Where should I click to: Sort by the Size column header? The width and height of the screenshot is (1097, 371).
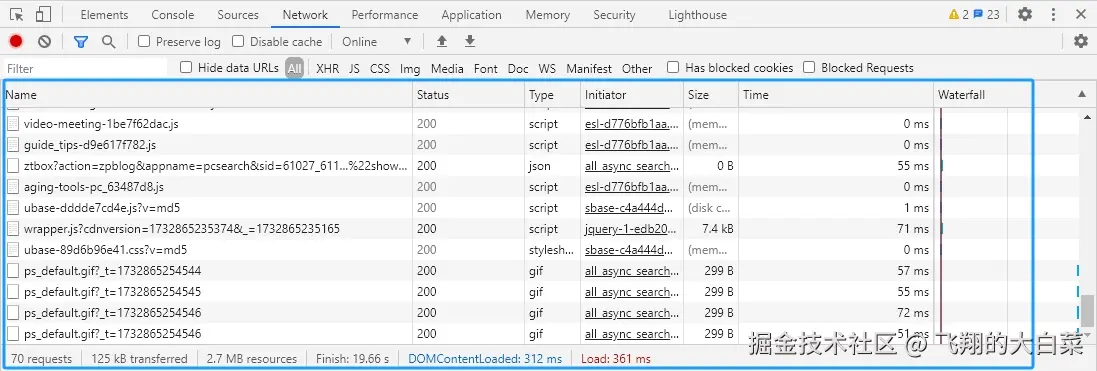711,94
